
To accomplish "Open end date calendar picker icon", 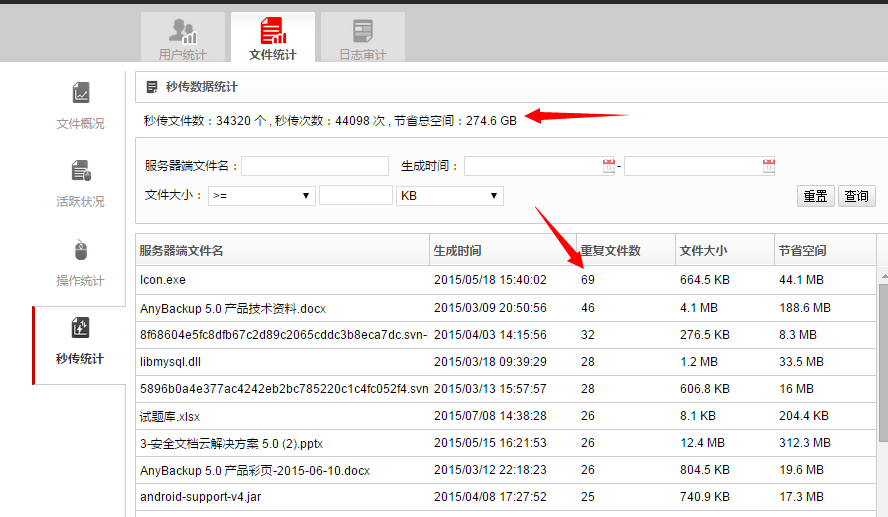I will point(768,166).
